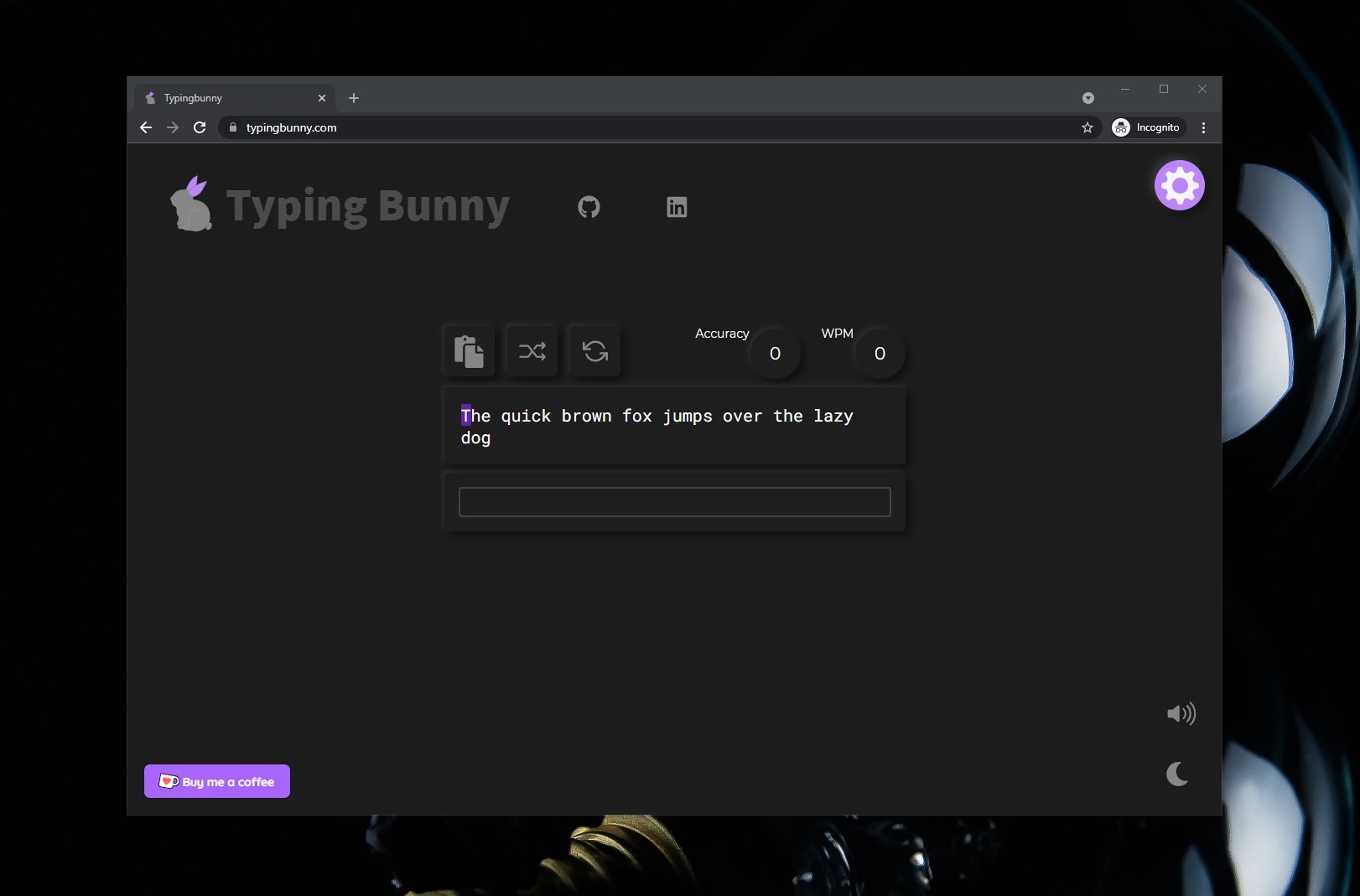Open the LinkedIn profile icon
The image size is (1360, 896).
tap(676, 207)
